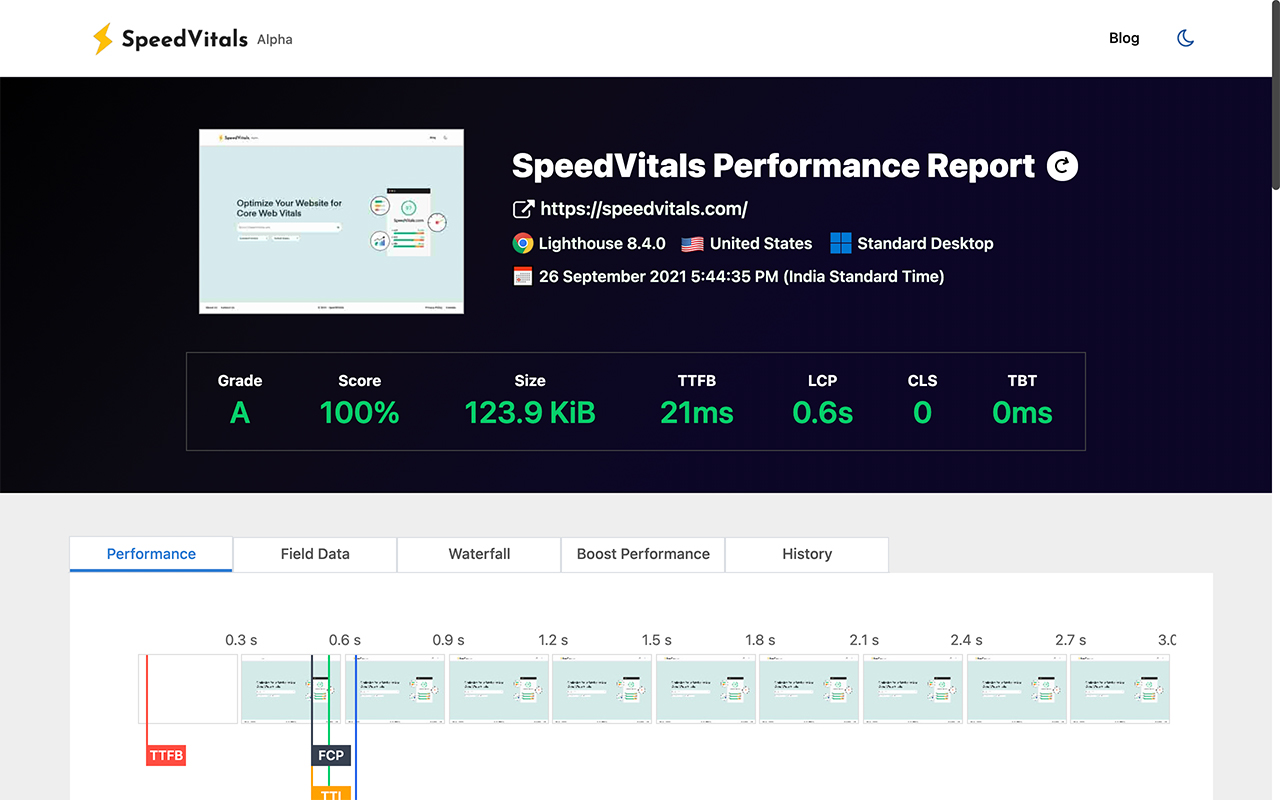The width and height of the screenshot is (1280, 800).
Task: Switch to the Boost Performance tab
Action: (x=642, y=554)
